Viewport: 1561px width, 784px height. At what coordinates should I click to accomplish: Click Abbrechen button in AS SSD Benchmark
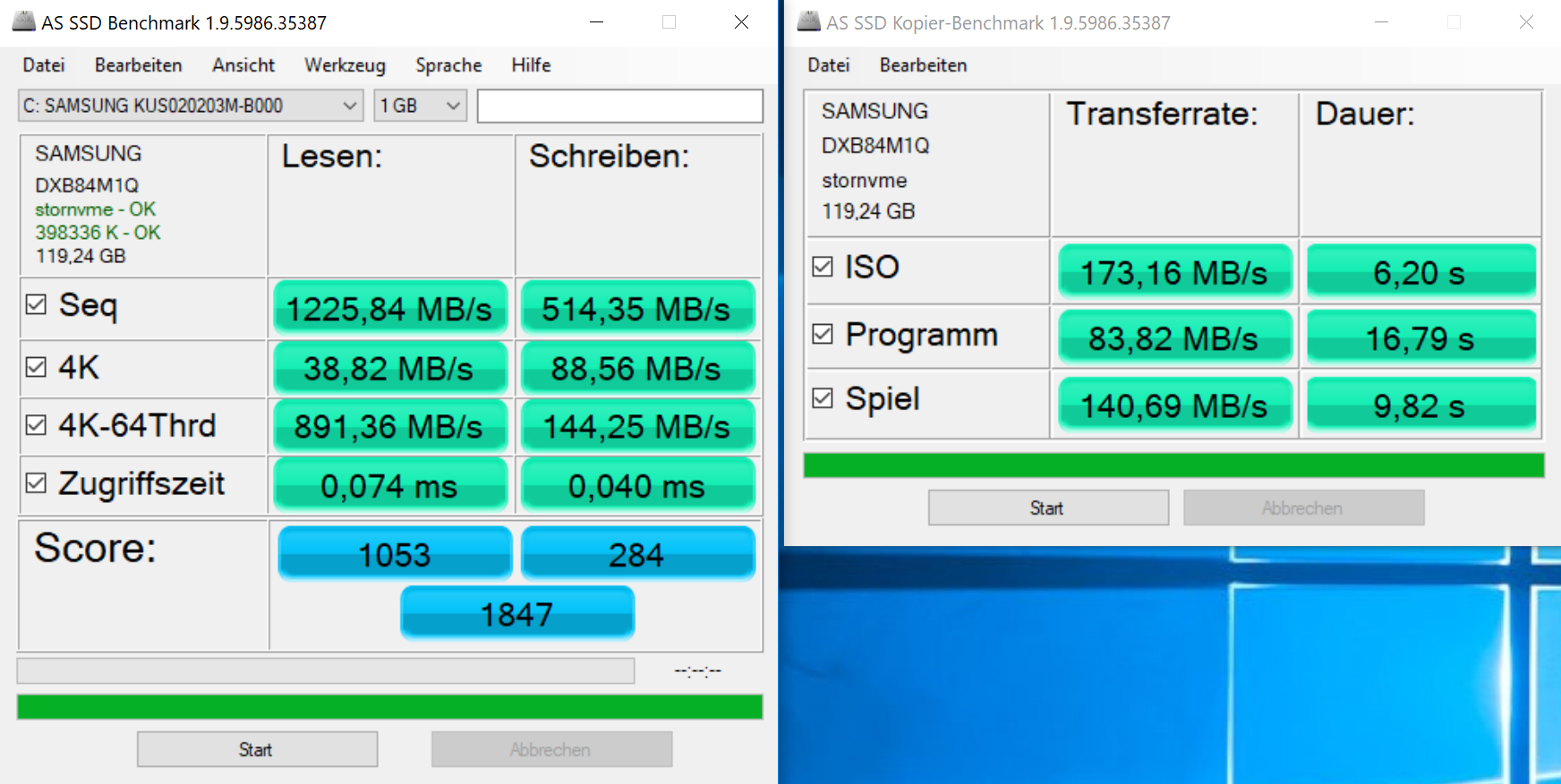tap(551, 749)
